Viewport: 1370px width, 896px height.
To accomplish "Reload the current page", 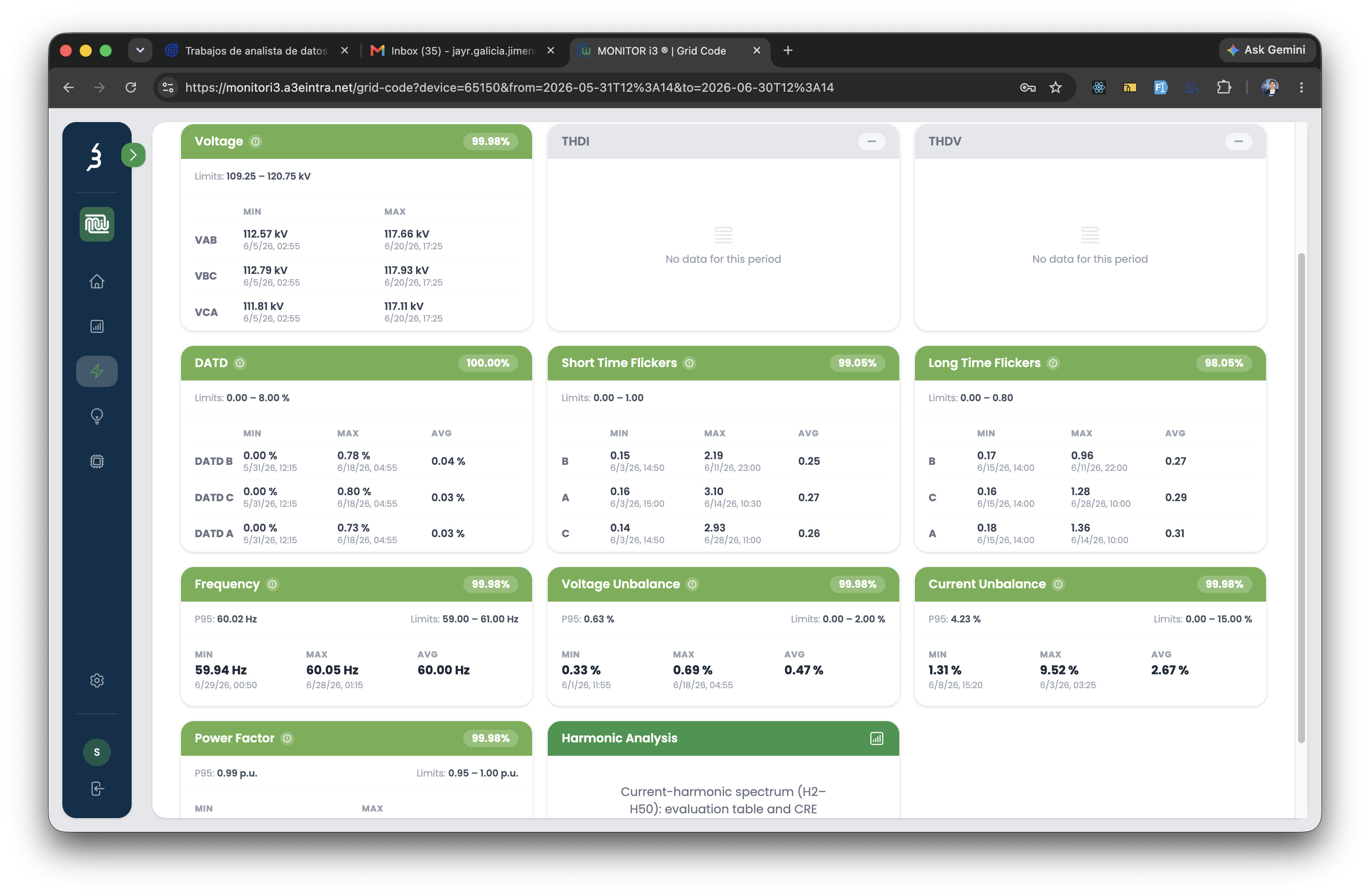I will pyautogui.click(x=131, y=87).
